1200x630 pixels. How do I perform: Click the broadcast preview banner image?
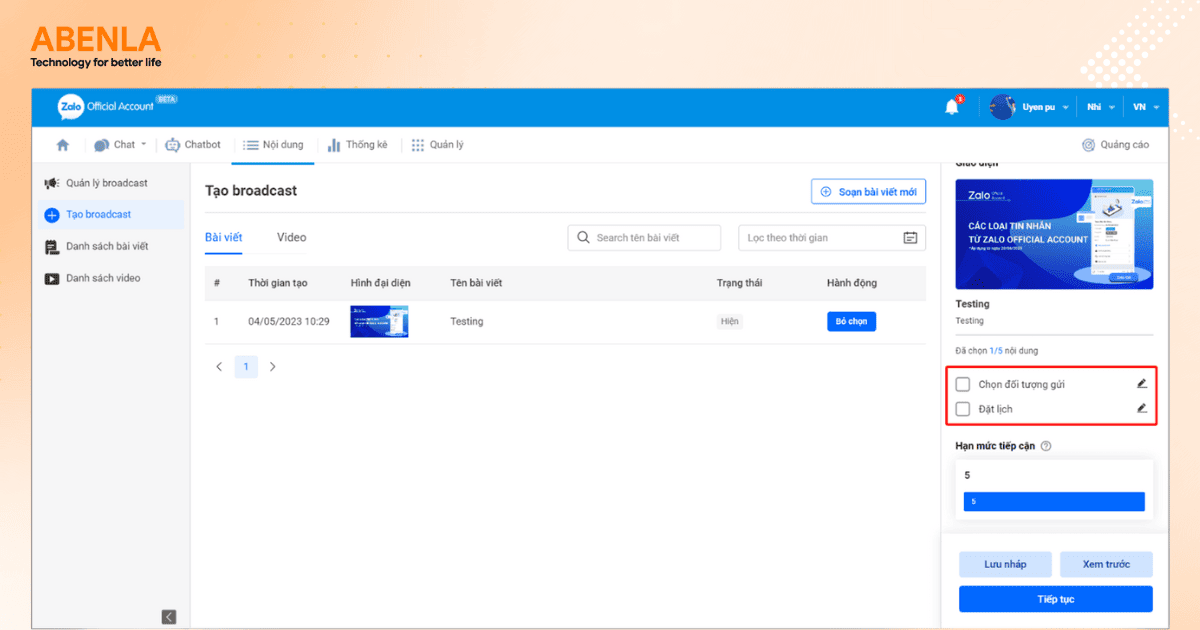[1054, 234]
